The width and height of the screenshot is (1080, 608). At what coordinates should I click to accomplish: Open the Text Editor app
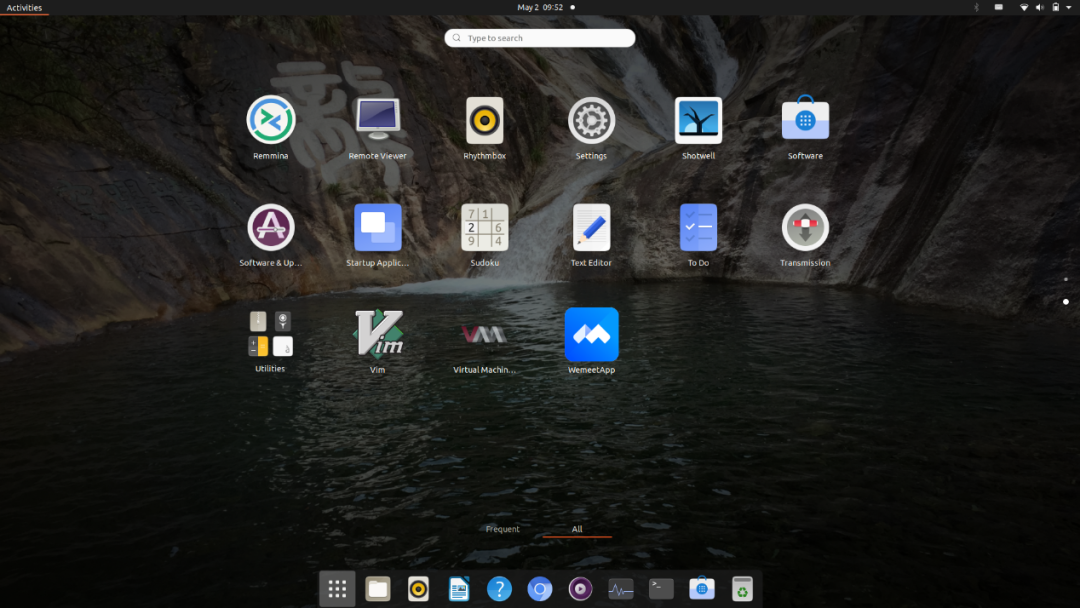coord(591,235)
